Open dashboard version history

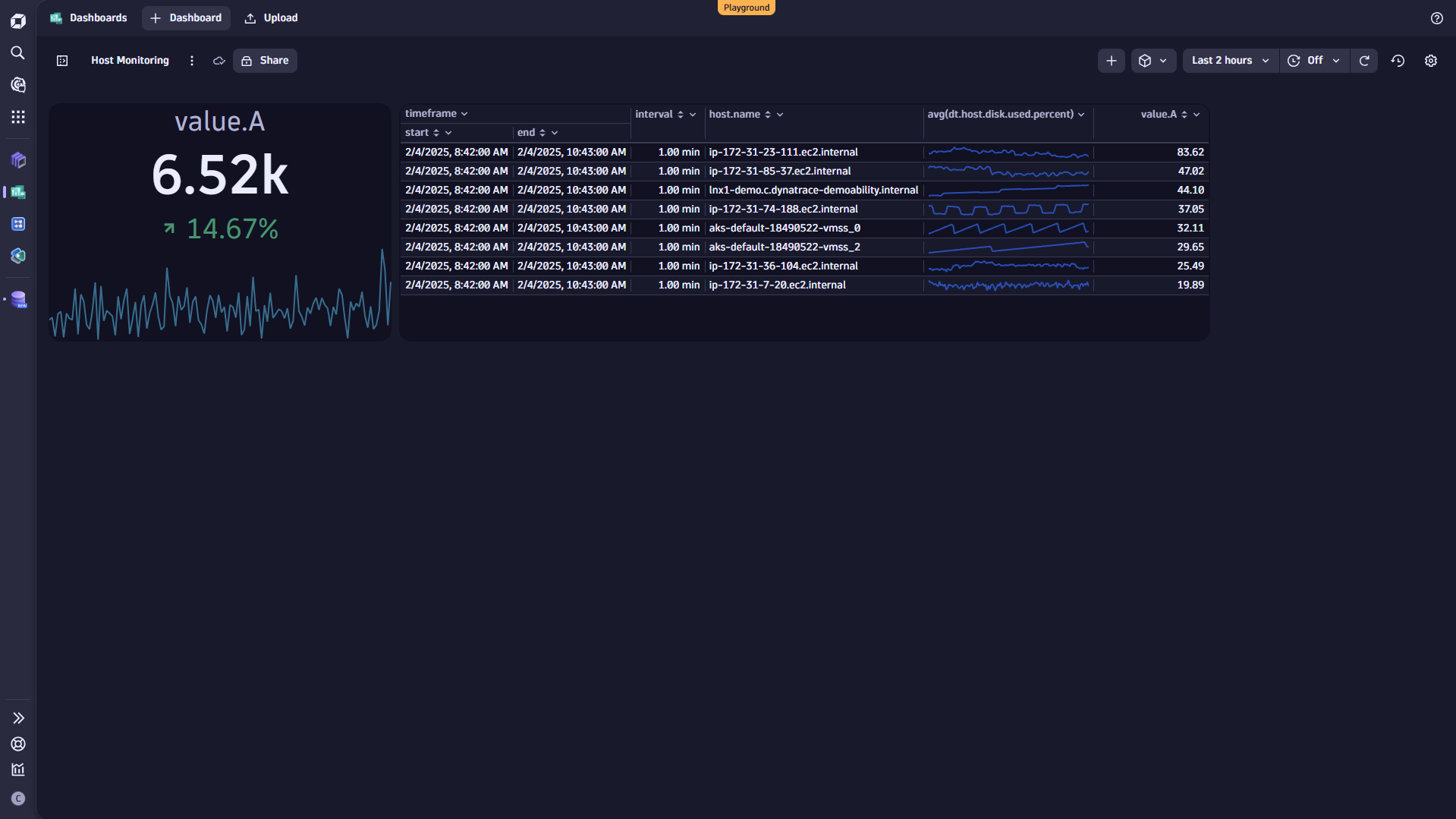tap(1398, 60)
